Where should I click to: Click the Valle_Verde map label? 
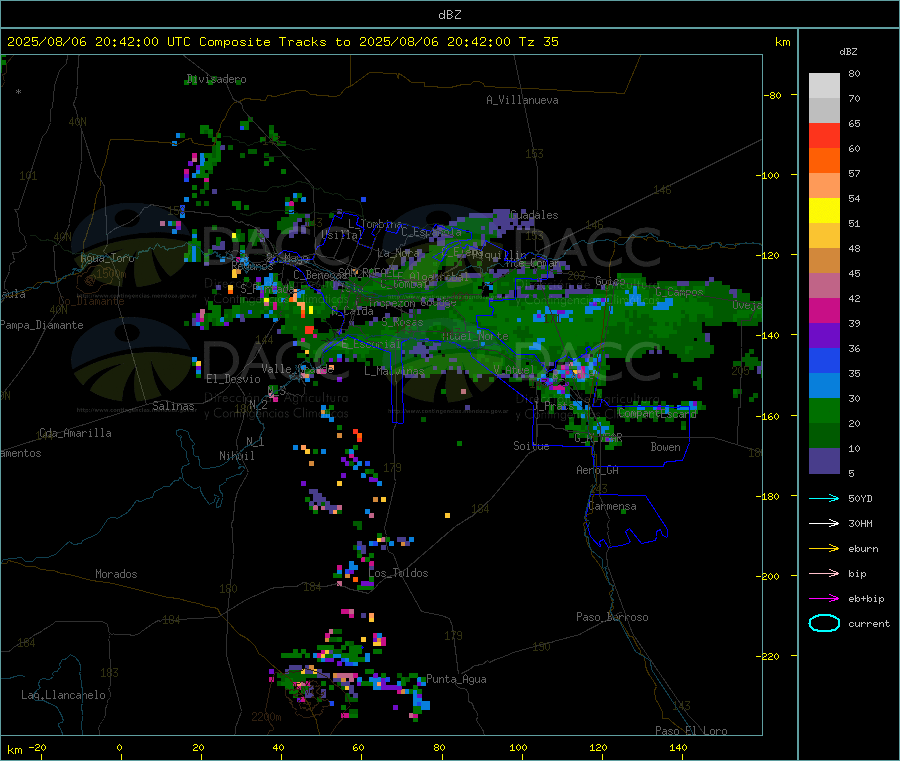click(297, 368)
